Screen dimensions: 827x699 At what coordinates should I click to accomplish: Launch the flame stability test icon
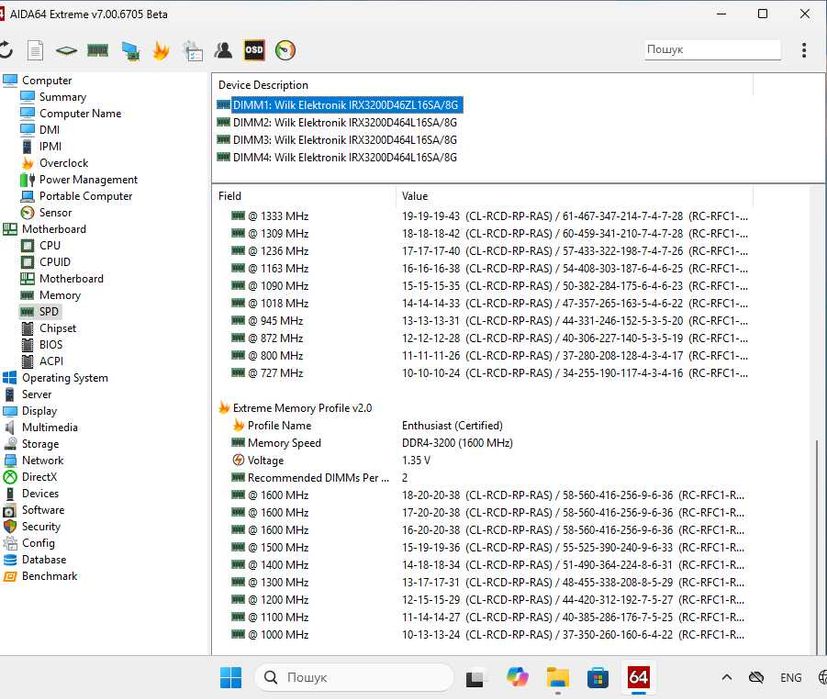[x=161, y=51]
